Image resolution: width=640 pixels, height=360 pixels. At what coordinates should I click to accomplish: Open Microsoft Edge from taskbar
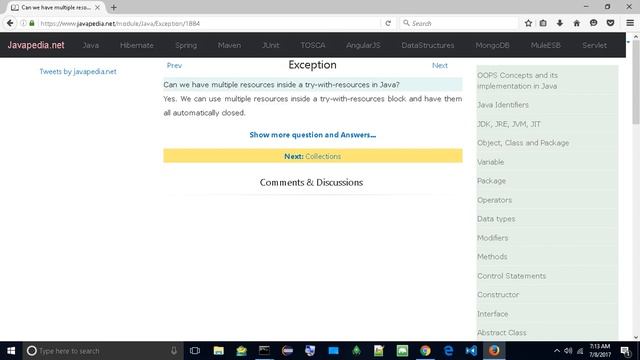(x=448, y=351)
